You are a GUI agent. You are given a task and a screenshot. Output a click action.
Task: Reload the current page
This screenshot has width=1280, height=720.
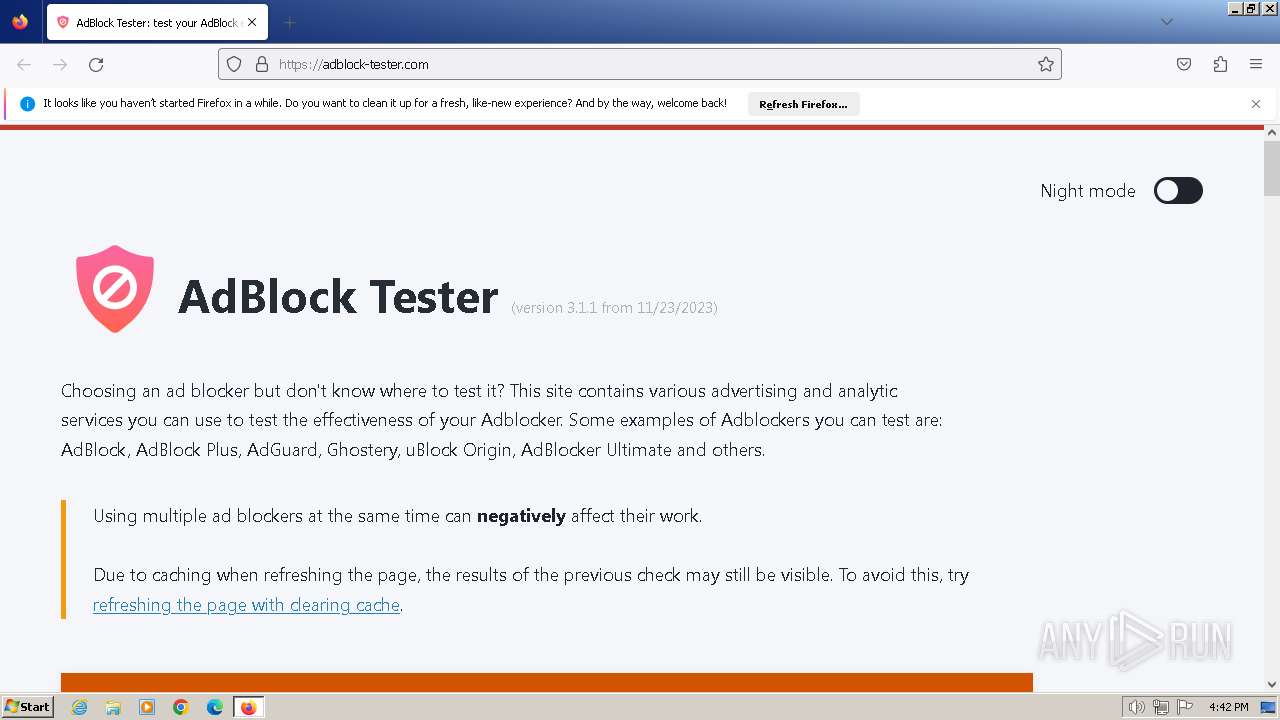[96, 64]
